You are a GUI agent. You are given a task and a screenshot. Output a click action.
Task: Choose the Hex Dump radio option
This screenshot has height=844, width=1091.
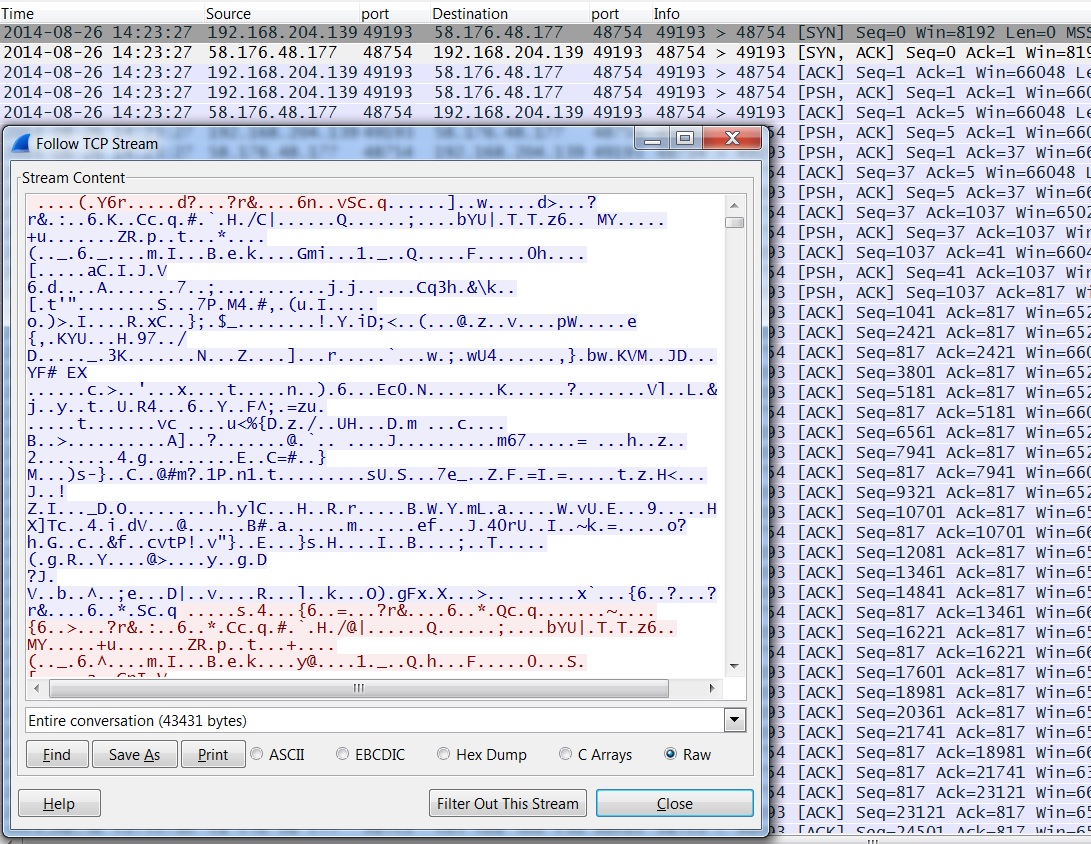click(444, 754)
